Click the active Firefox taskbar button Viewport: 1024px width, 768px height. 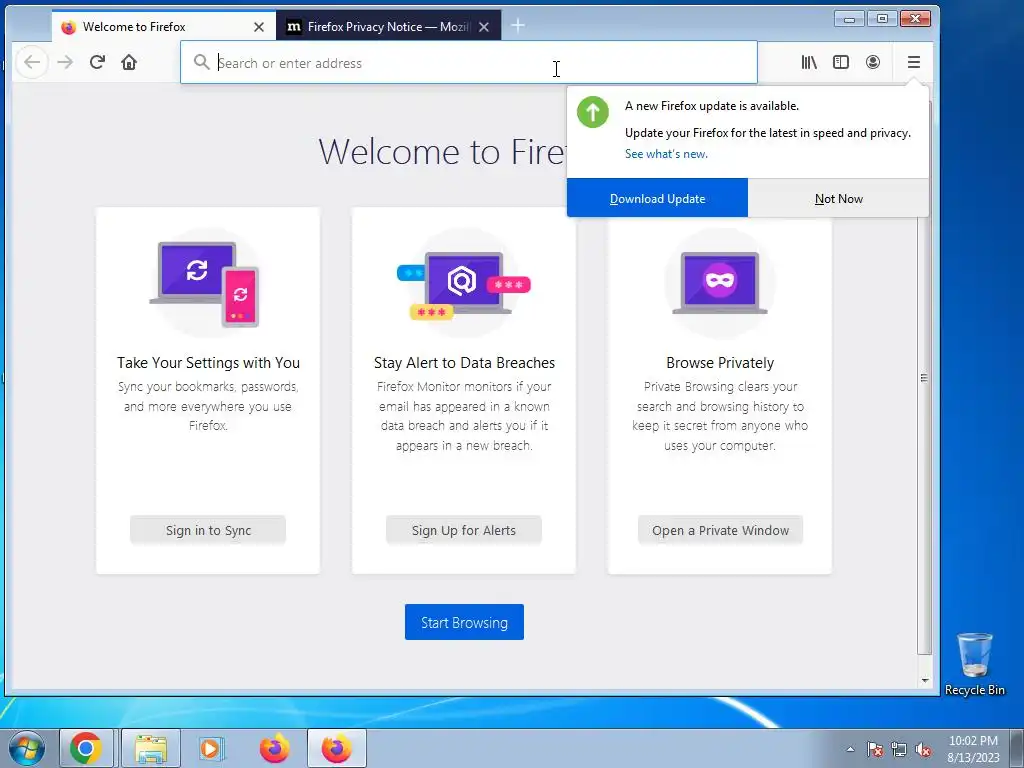336,748
